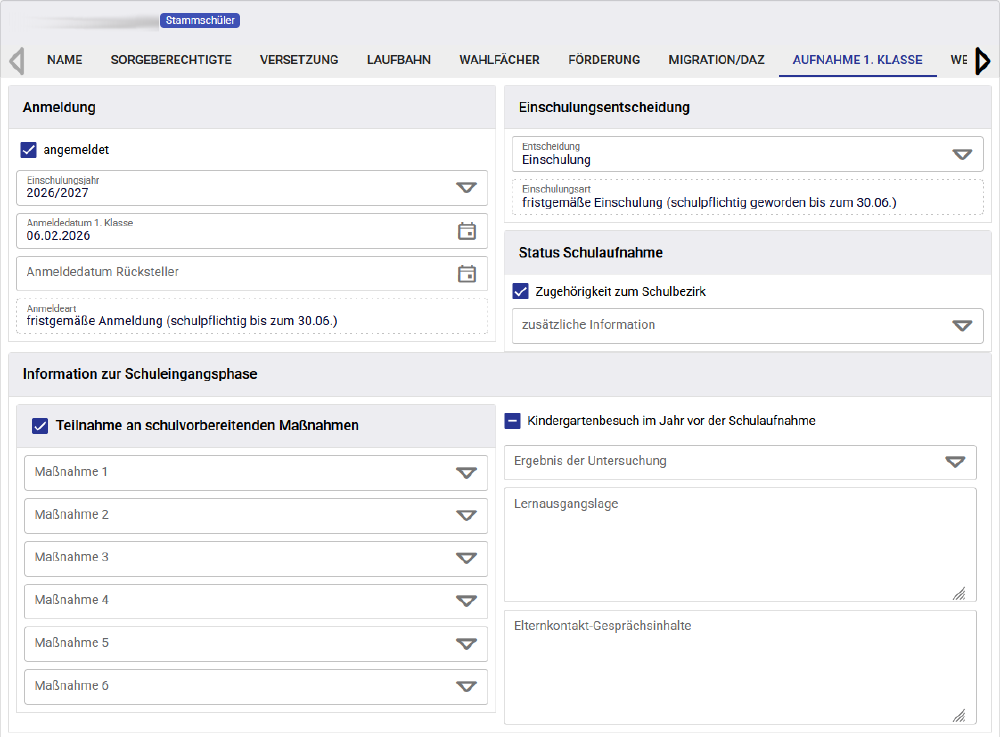Open the Maßnahme 1 dropdown
This screenshot has height=737, width=1000.
coord(466,473)
